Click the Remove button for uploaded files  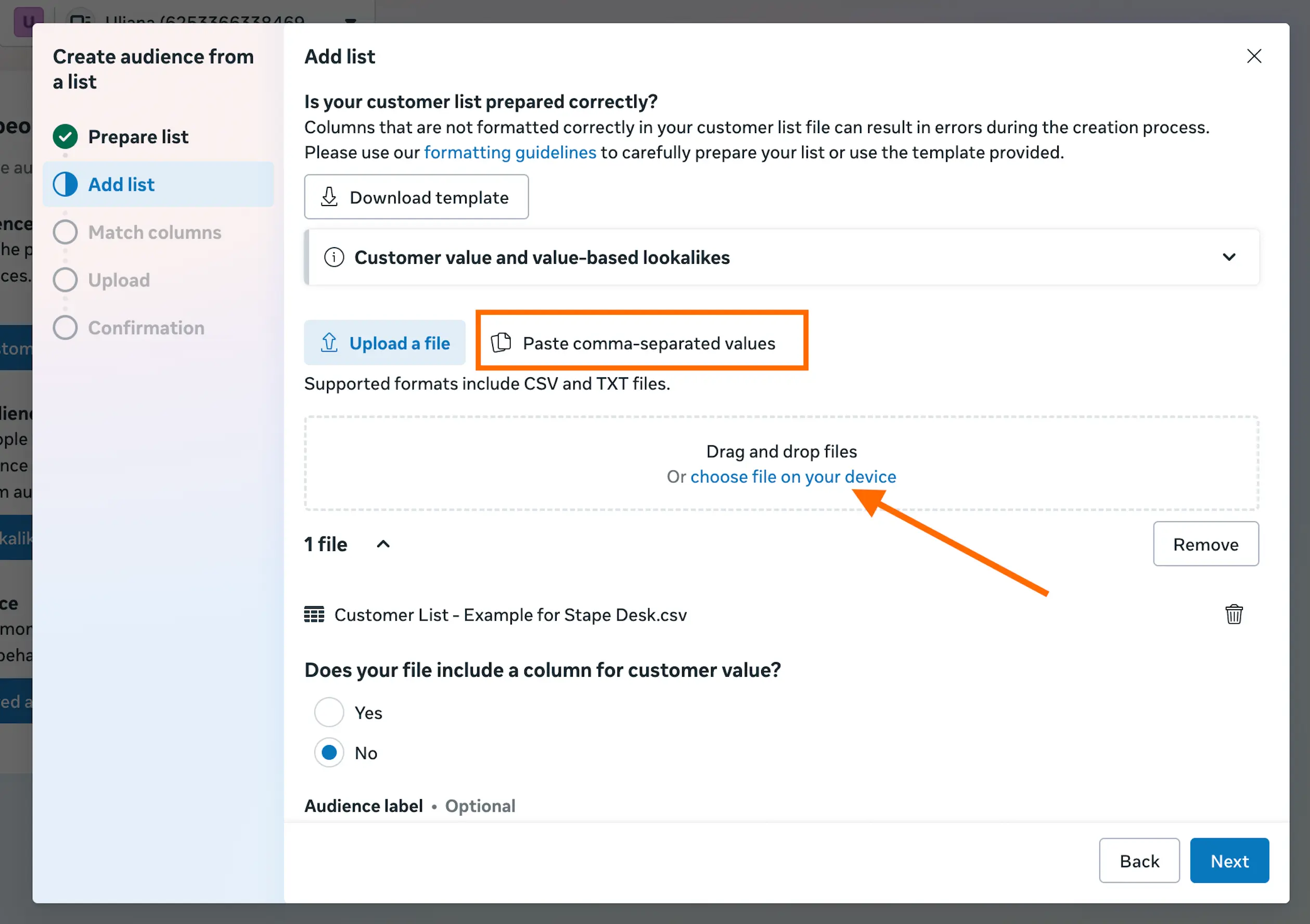tap(1205, 544)
